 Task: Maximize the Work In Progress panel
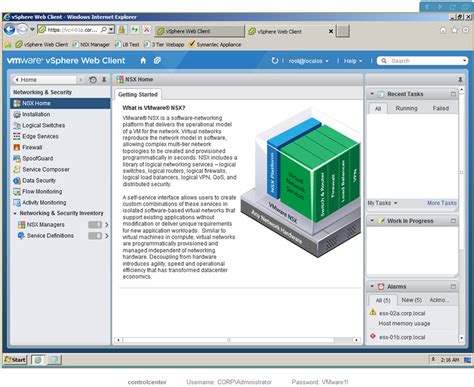click(453, 221)
